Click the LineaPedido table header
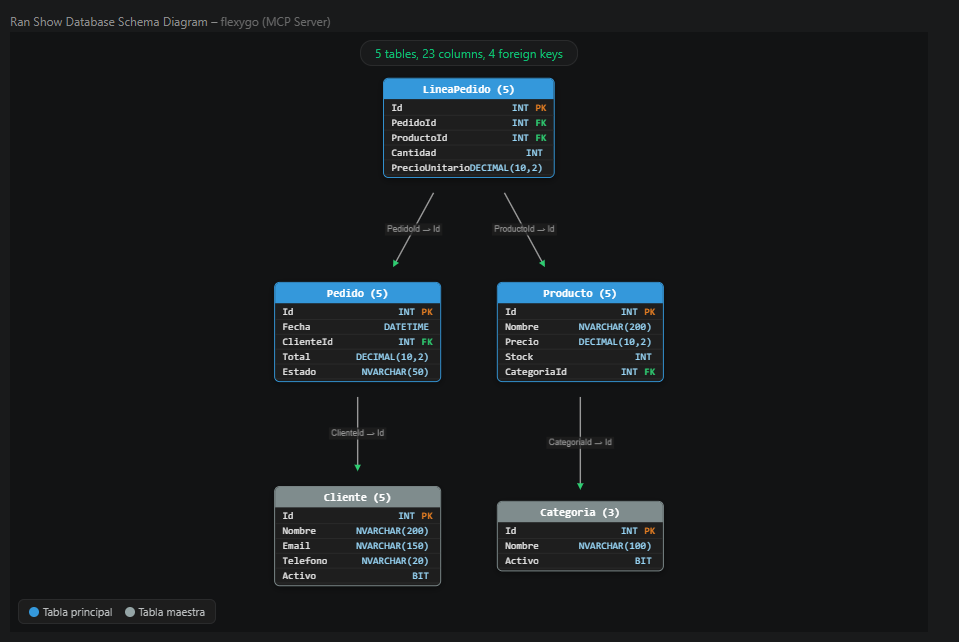This screenshot has width=959, height=642. tap(468, 89)
